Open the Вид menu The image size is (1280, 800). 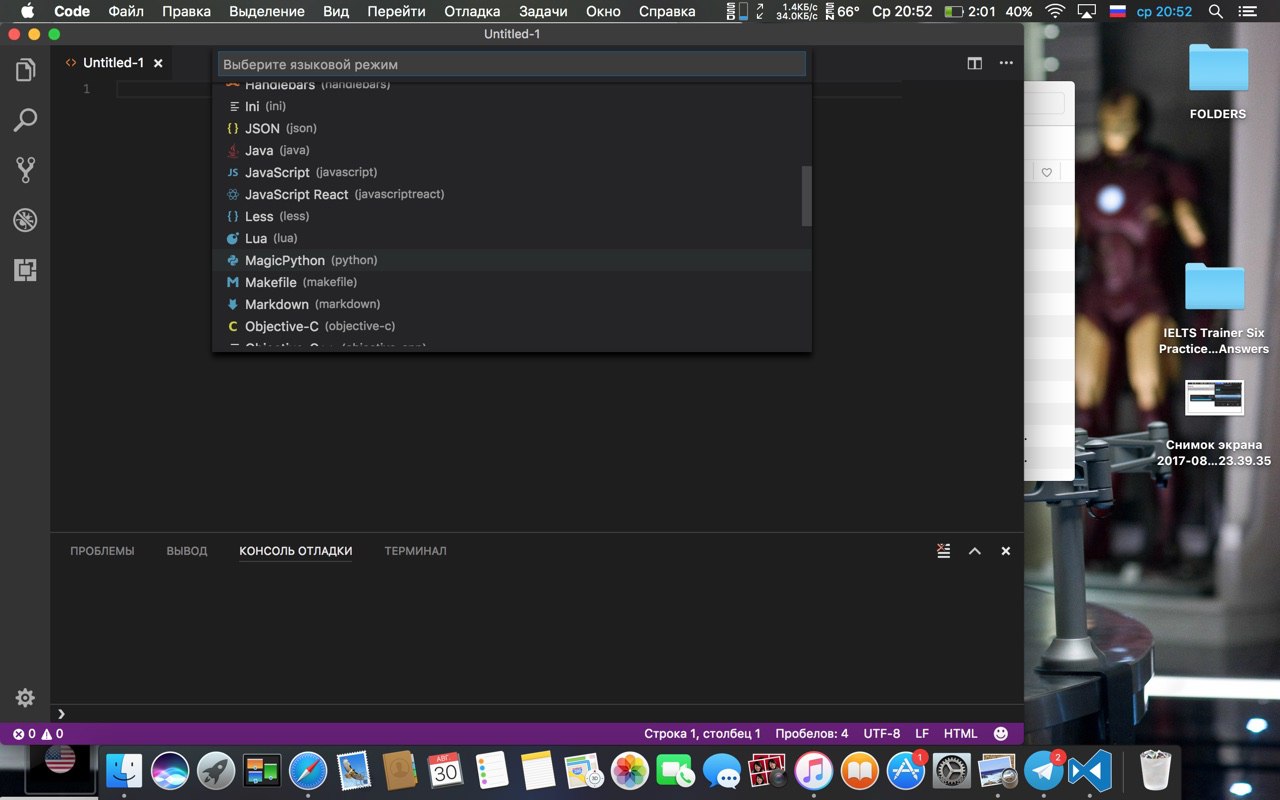pyautogui.click(x=336, y=12)
